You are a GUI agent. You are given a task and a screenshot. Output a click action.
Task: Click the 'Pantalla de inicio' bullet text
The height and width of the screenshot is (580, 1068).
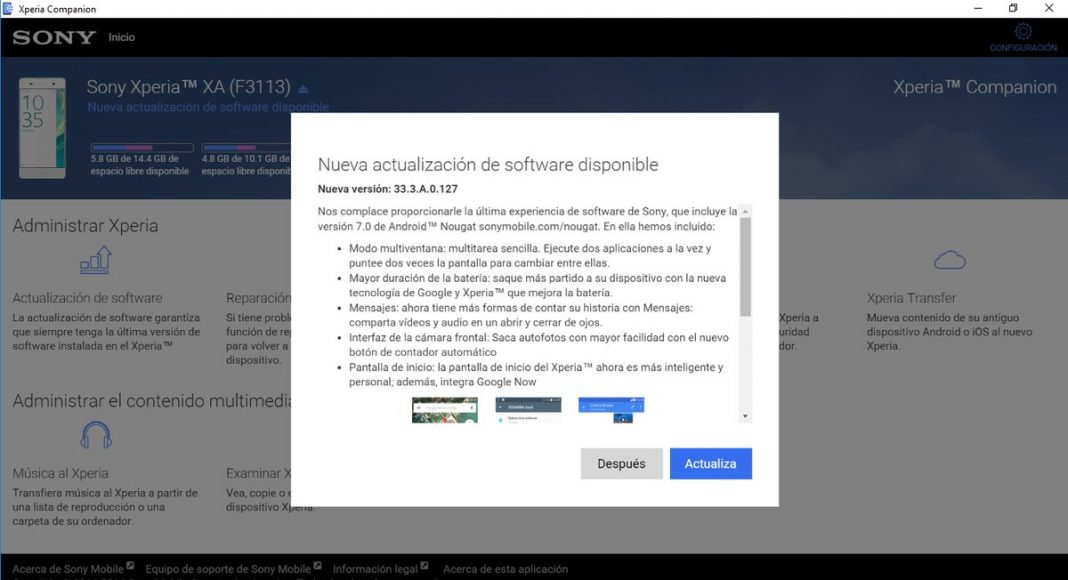pyautogui.click(x=536, y=374)
